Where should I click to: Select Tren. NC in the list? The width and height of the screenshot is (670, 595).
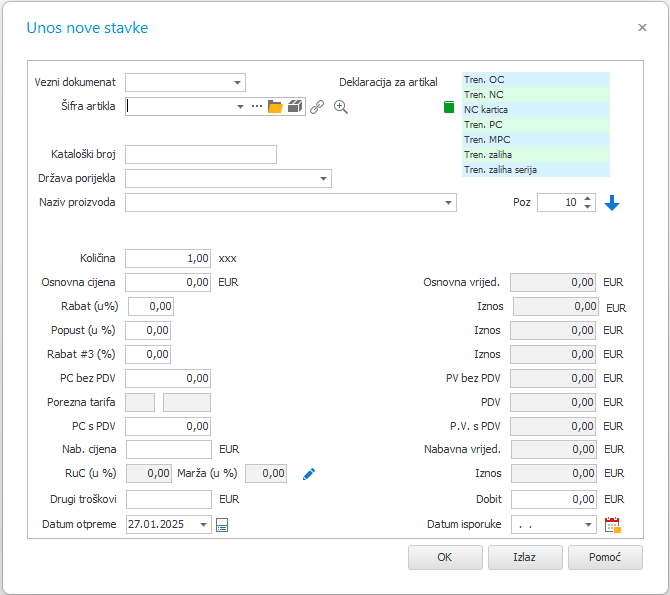click(535, 95)
